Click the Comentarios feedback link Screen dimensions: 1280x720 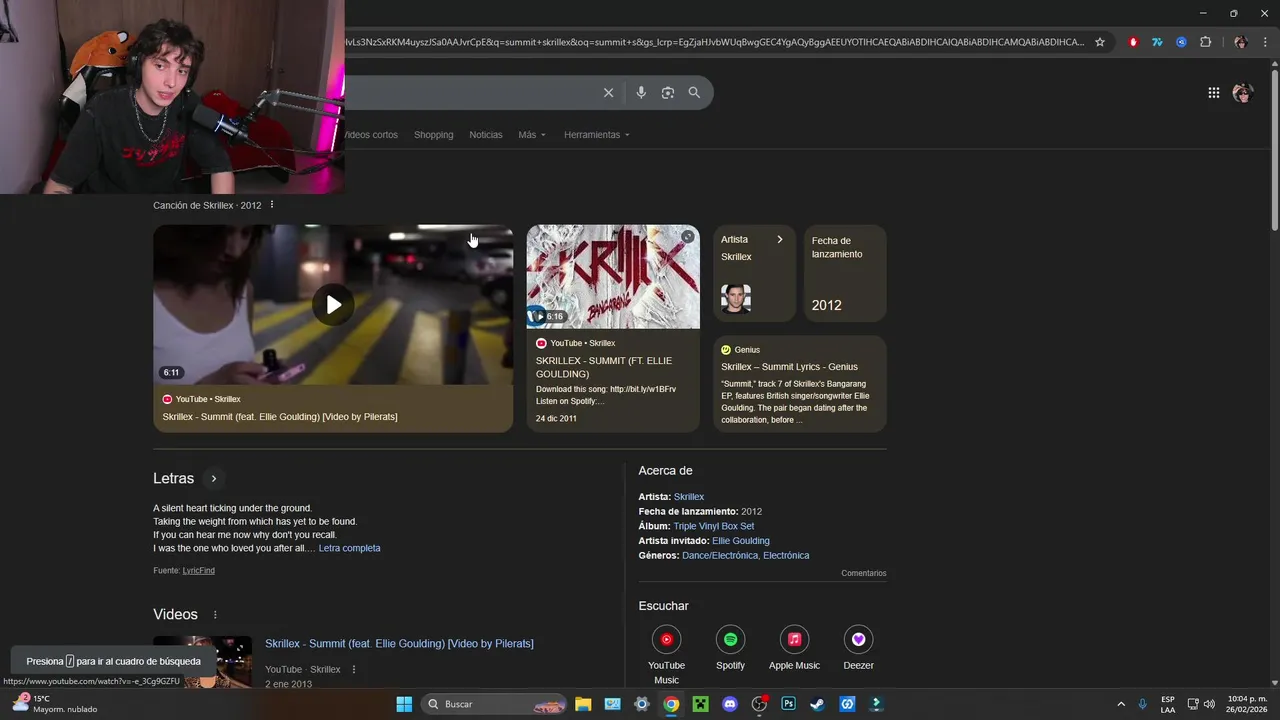click(x=864, y=574)
